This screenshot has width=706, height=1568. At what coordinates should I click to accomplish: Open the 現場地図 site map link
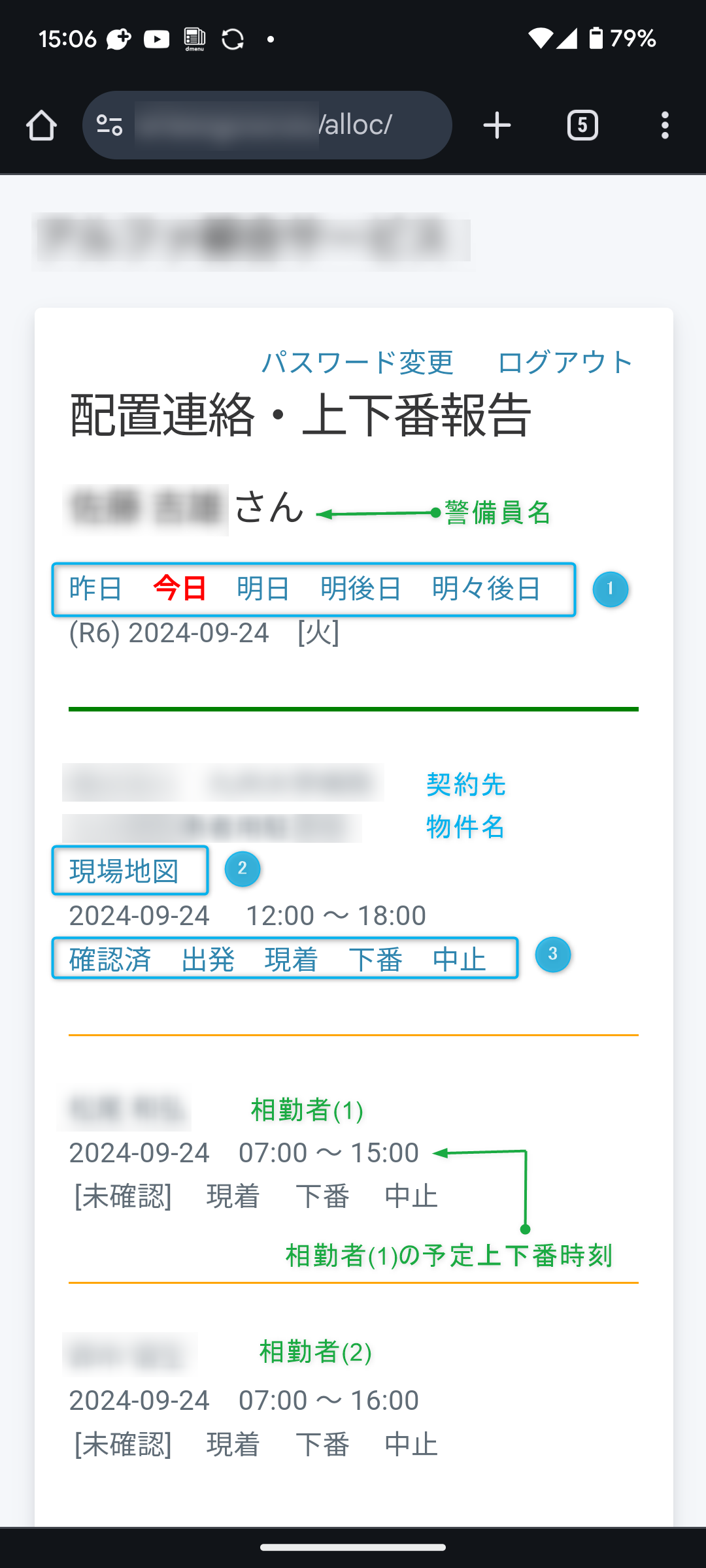(x=124, y=871)
